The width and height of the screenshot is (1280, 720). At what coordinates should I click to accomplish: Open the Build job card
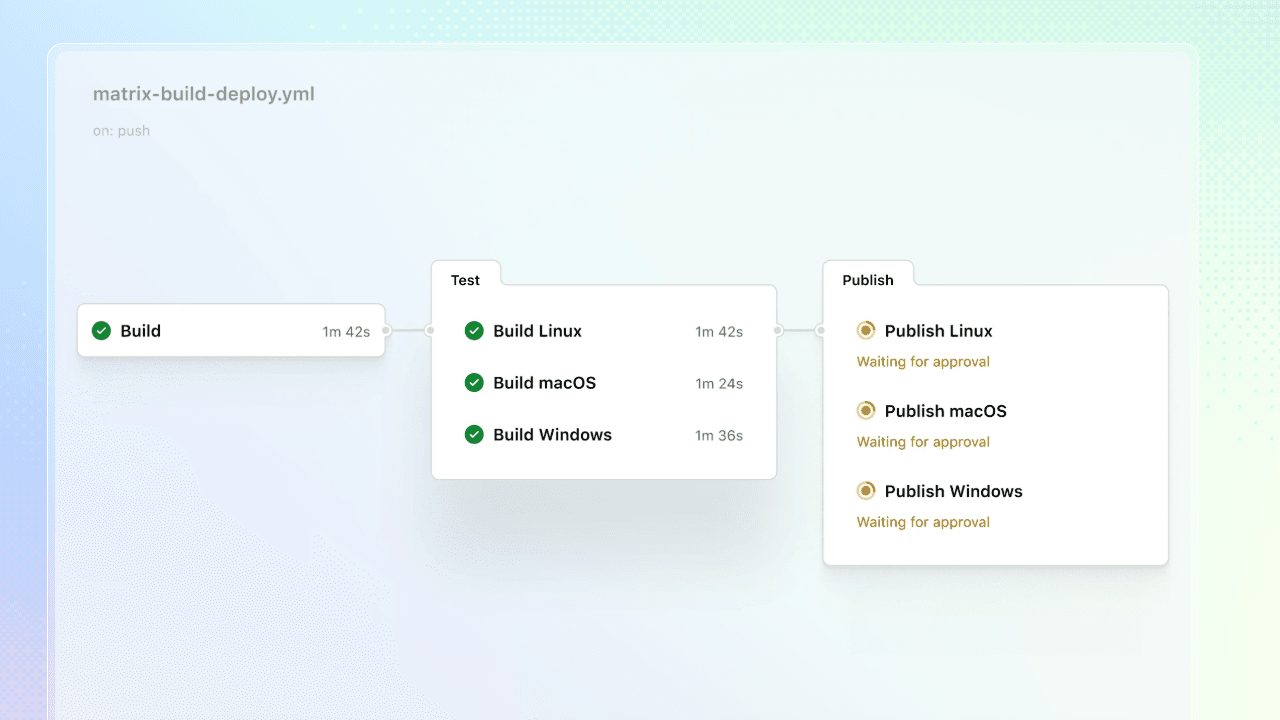tap(231, 331)
